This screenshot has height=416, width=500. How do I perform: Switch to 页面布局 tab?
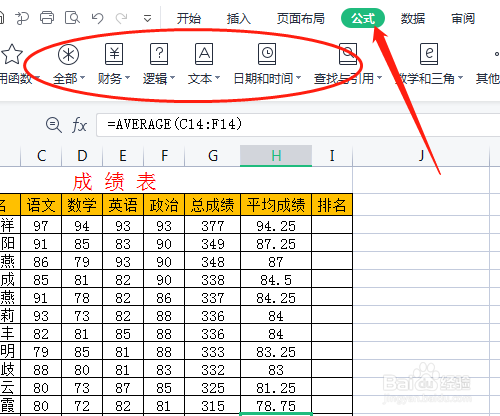301,18
